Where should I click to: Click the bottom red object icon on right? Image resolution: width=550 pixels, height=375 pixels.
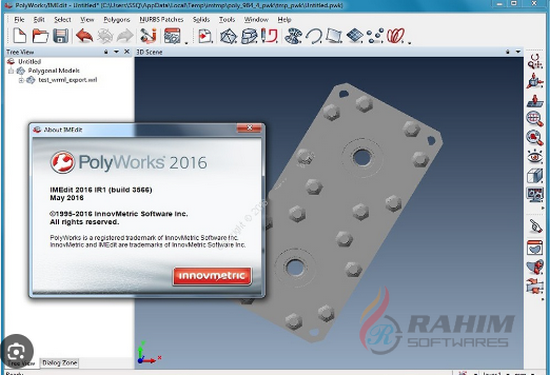tap(535, 286)
